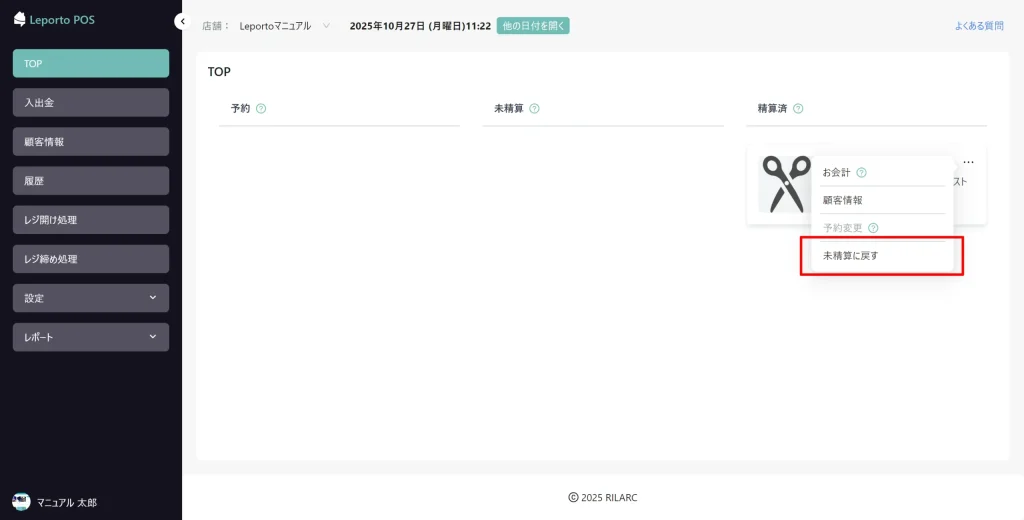This screenshot has height=520, width=1024.
Task: Click the help icon beside お会計
Action: (861, 172)
